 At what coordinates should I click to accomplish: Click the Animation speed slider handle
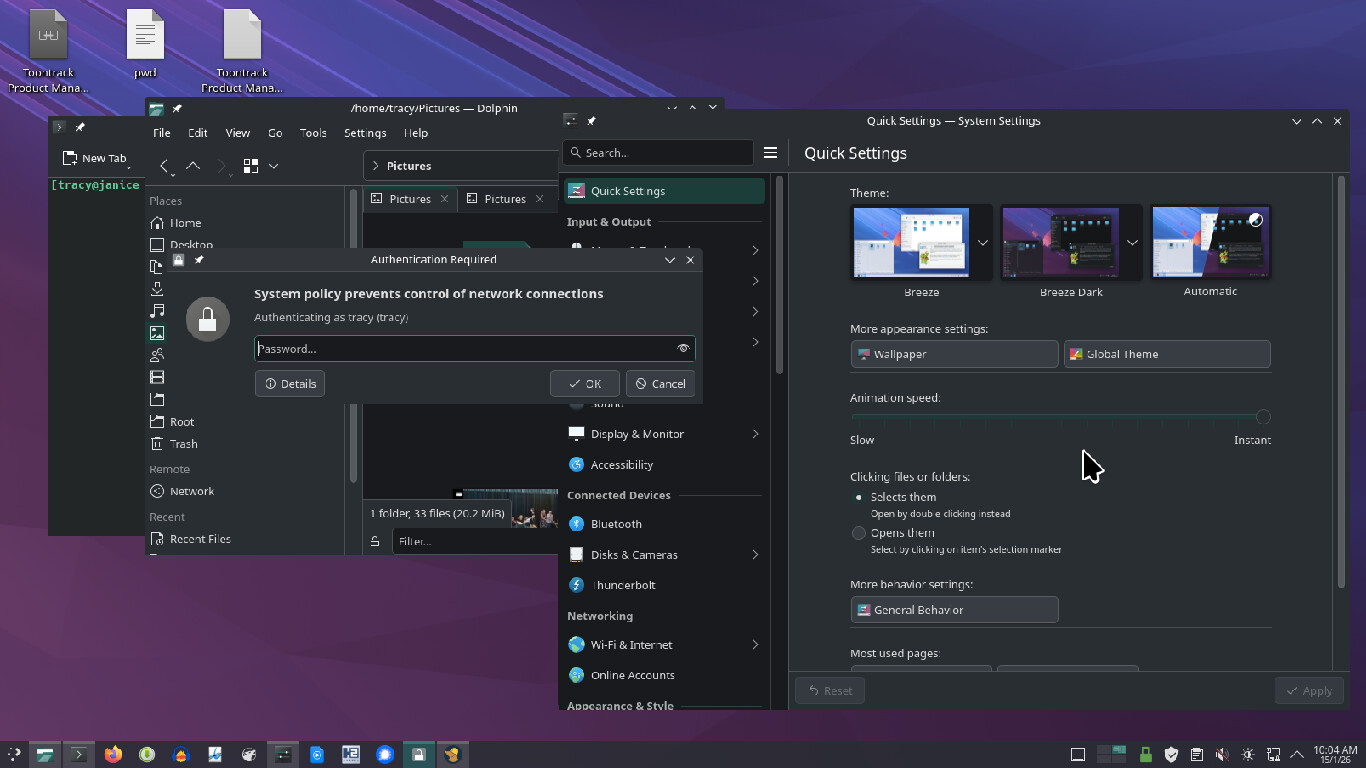click(1263, 417)
